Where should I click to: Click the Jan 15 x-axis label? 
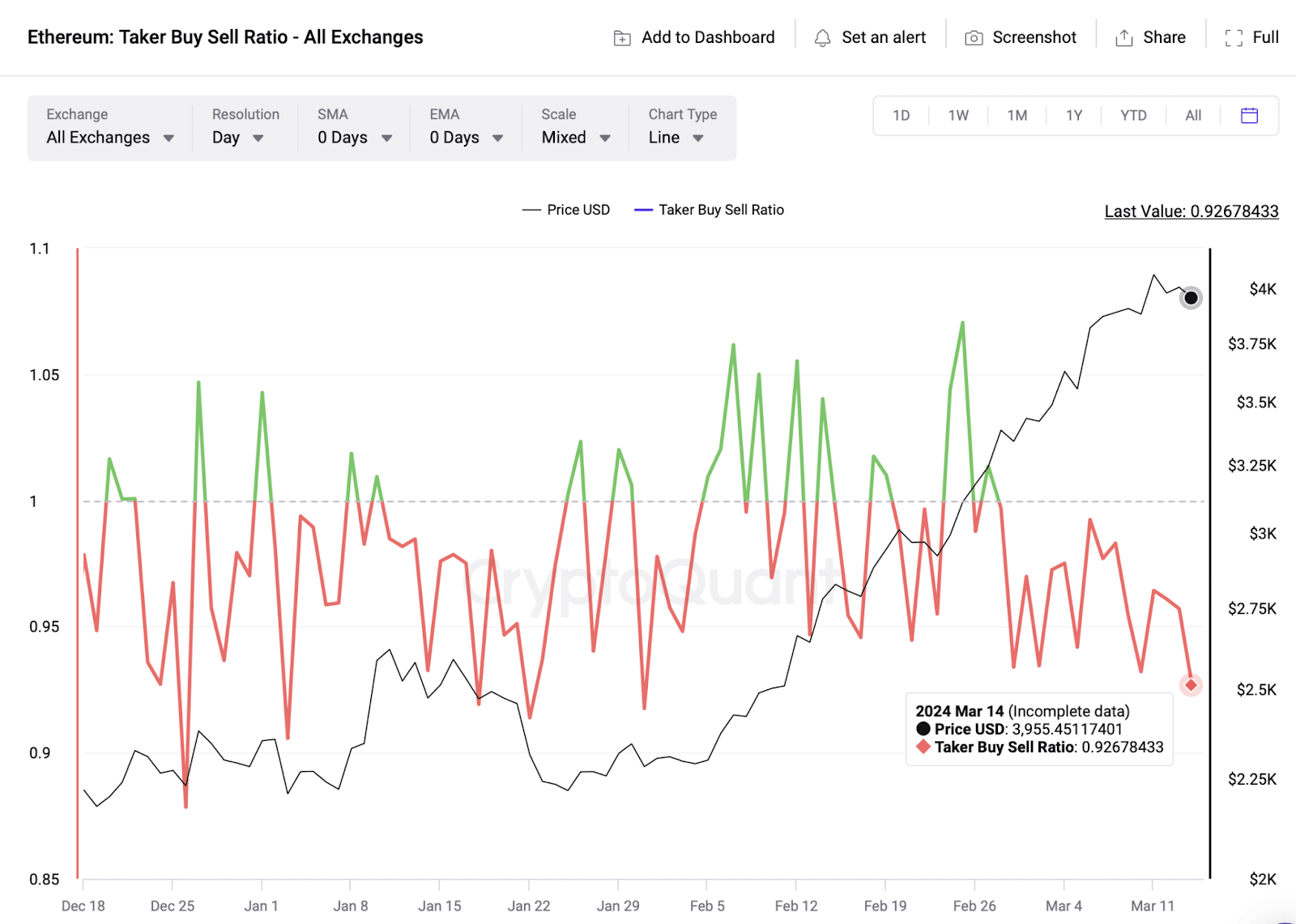(x=440, y=905)
